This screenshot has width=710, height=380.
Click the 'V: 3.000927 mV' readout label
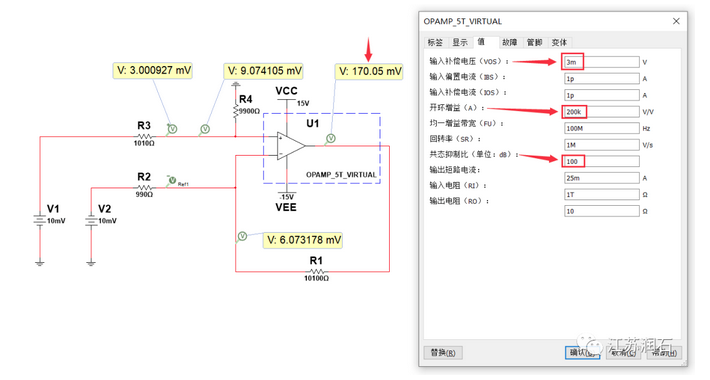[154, 71]
